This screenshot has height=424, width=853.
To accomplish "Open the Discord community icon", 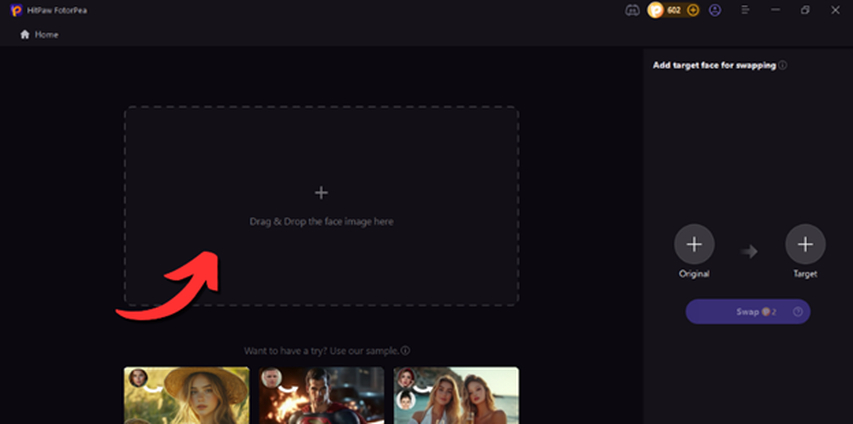I will coord(631,10).
